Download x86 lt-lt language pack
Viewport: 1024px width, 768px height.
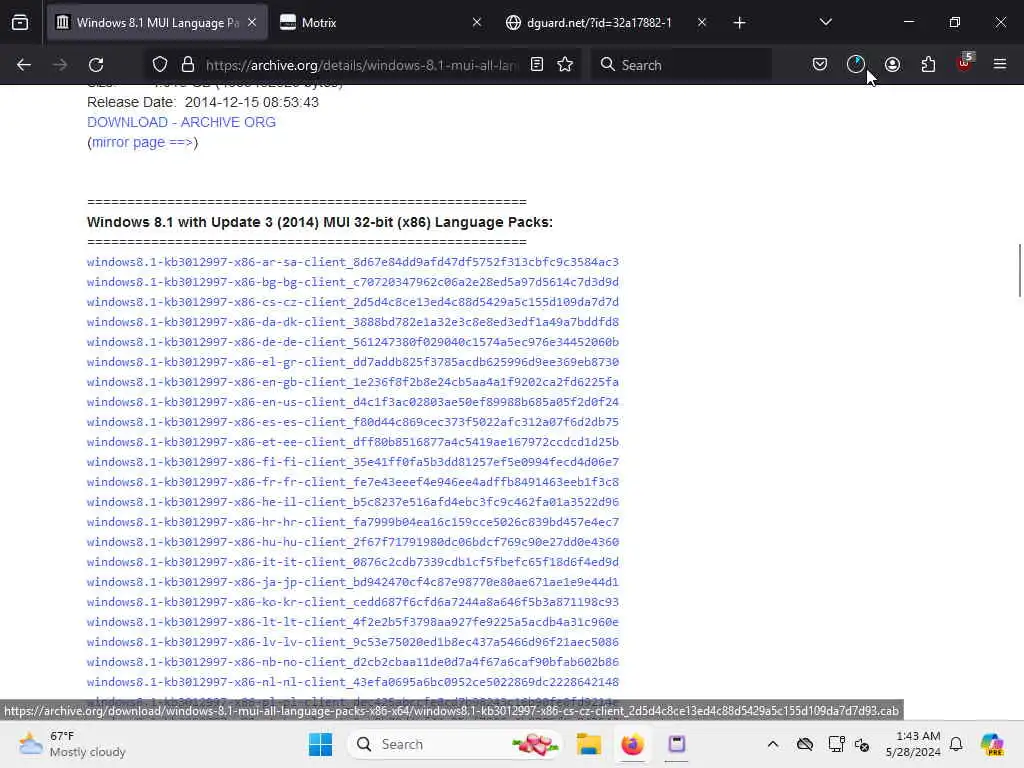point(353,622)
